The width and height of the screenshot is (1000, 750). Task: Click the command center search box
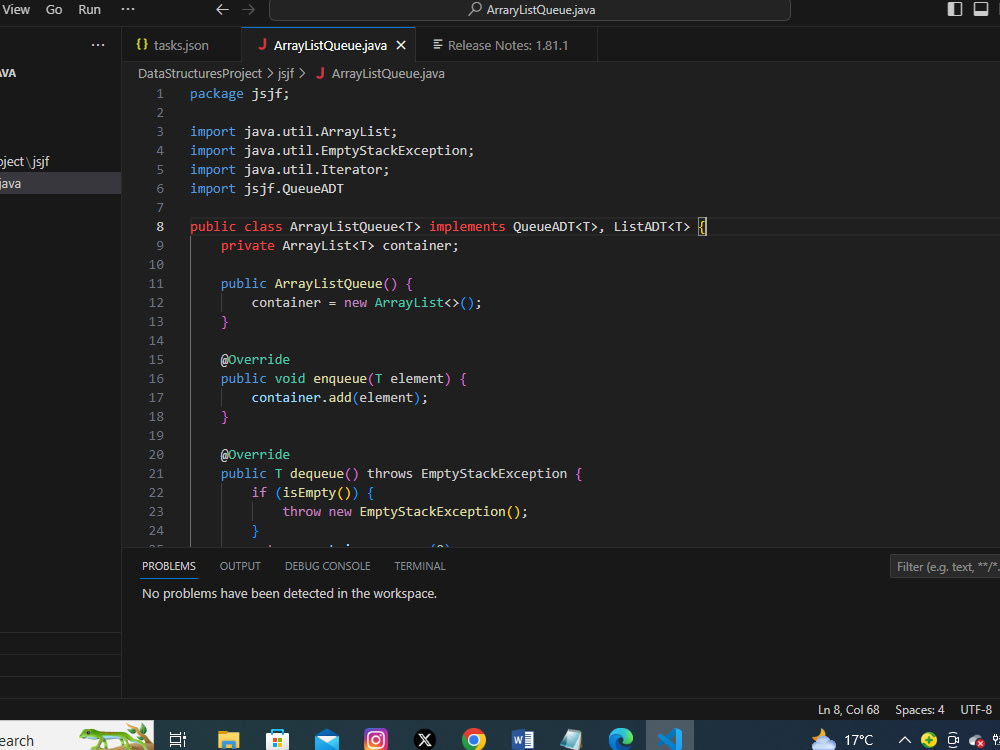[x=530, y=10]
